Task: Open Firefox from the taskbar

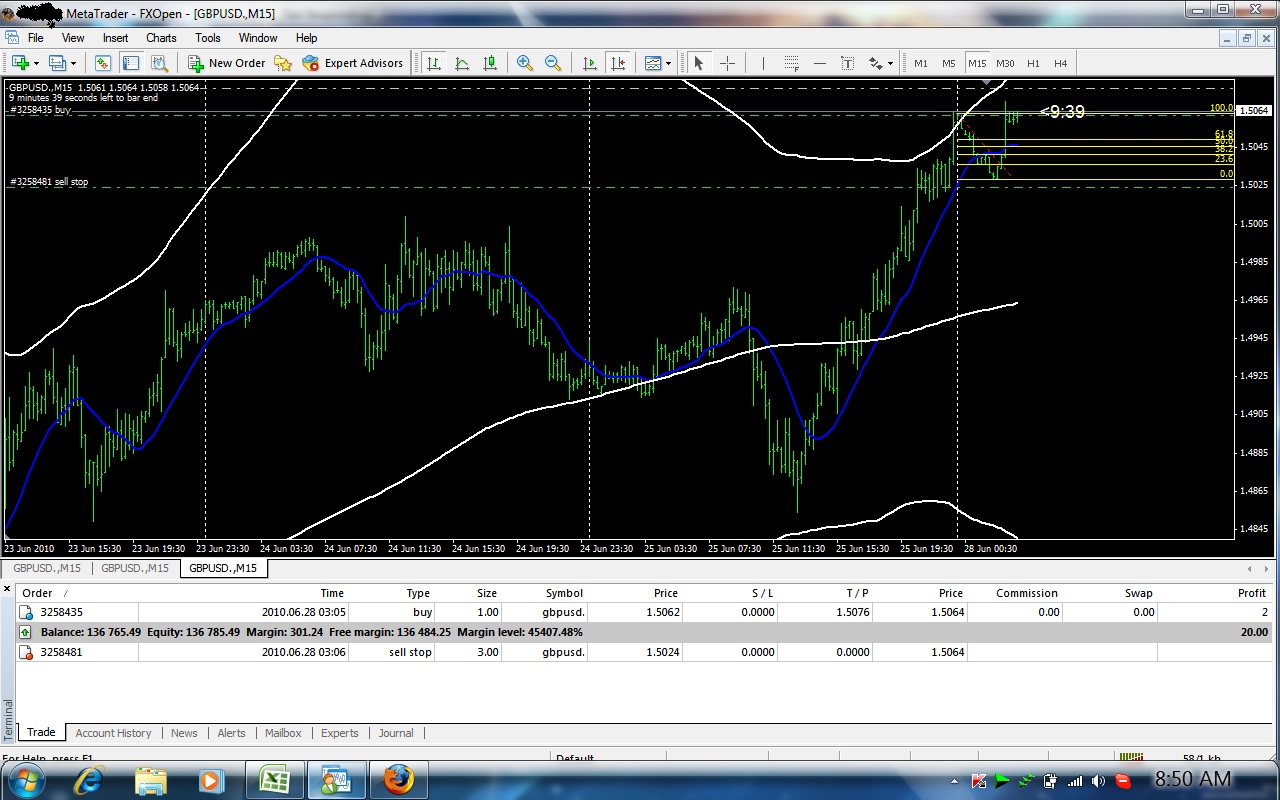Action: [398, 779]
